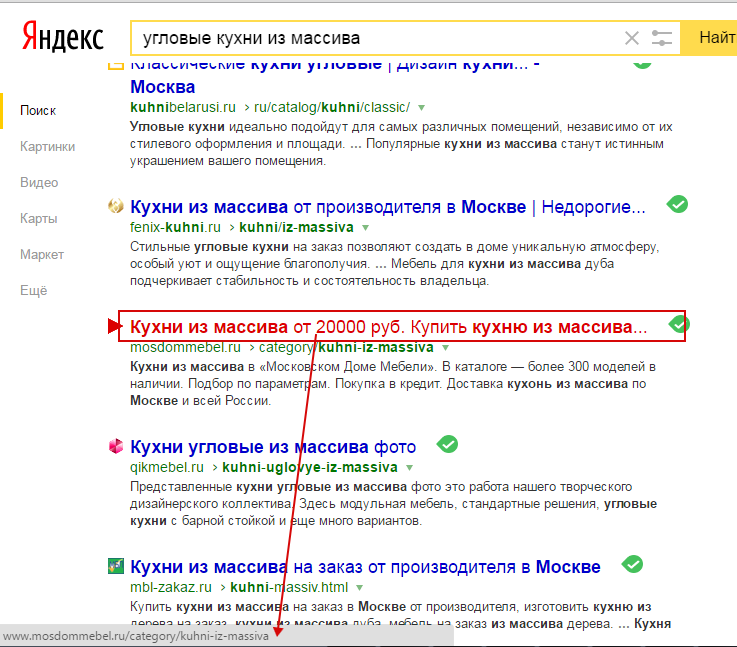
Task: Switch to Видео search tab
Action: tap(39, 183)
